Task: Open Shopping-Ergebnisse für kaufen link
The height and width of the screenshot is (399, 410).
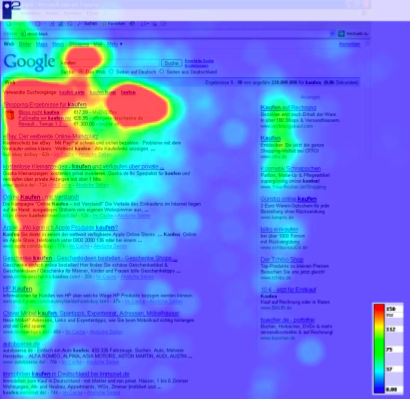Action: click(45, 104)
